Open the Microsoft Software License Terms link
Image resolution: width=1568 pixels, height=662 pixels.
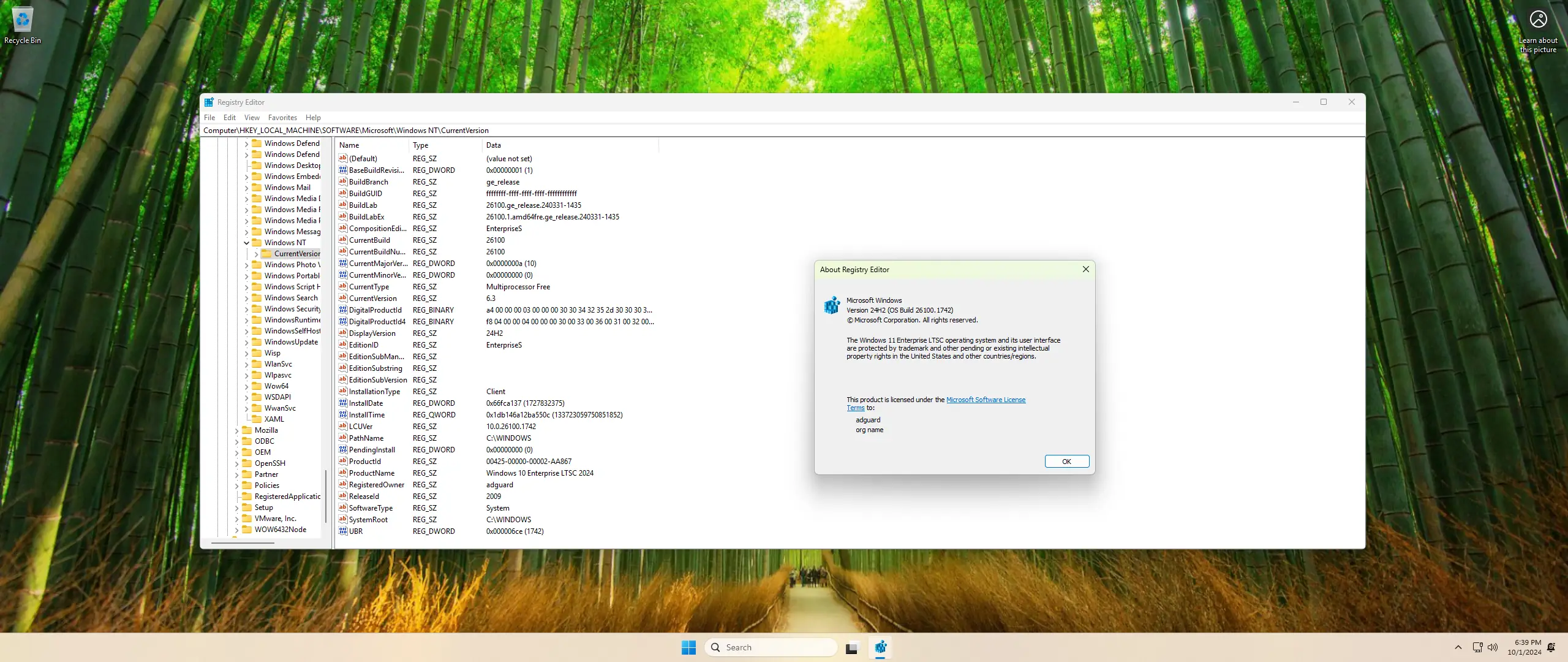(x=985, y=400)
